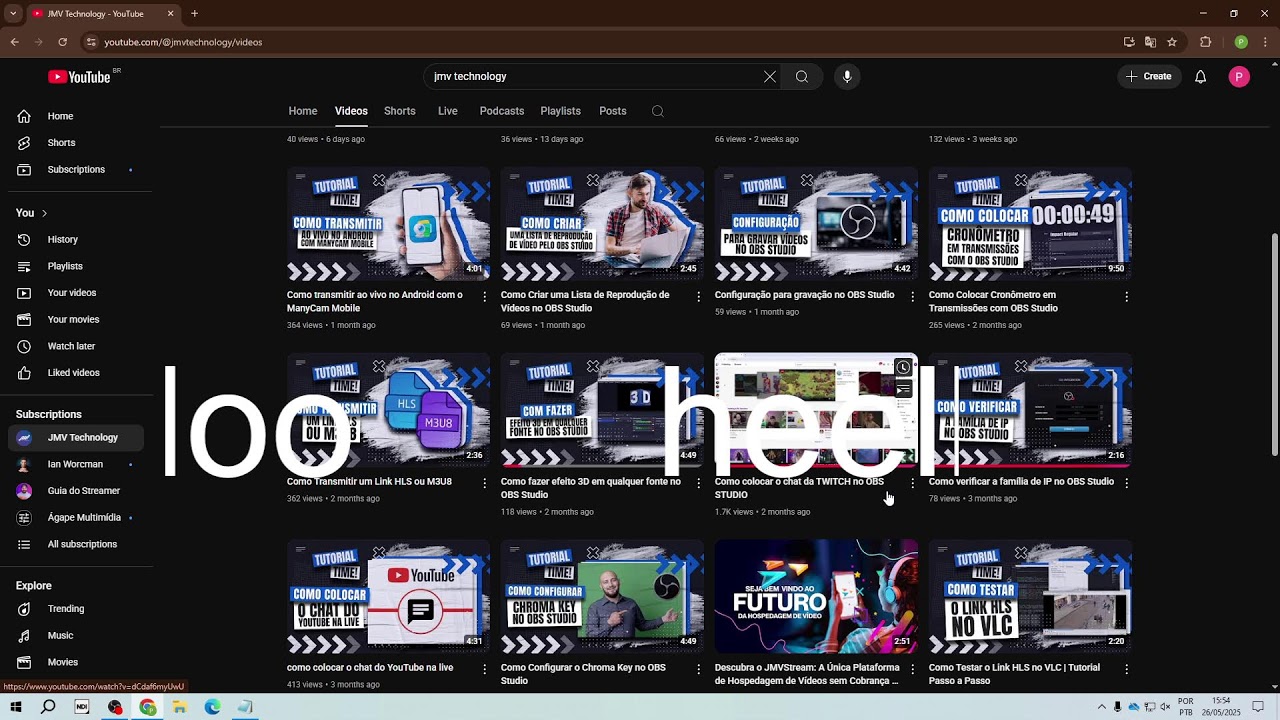Open the tab search dropdown in Chrome
Image resolution: width=1280 pixels, height=720 pixels.
click(x=13, y=13)
